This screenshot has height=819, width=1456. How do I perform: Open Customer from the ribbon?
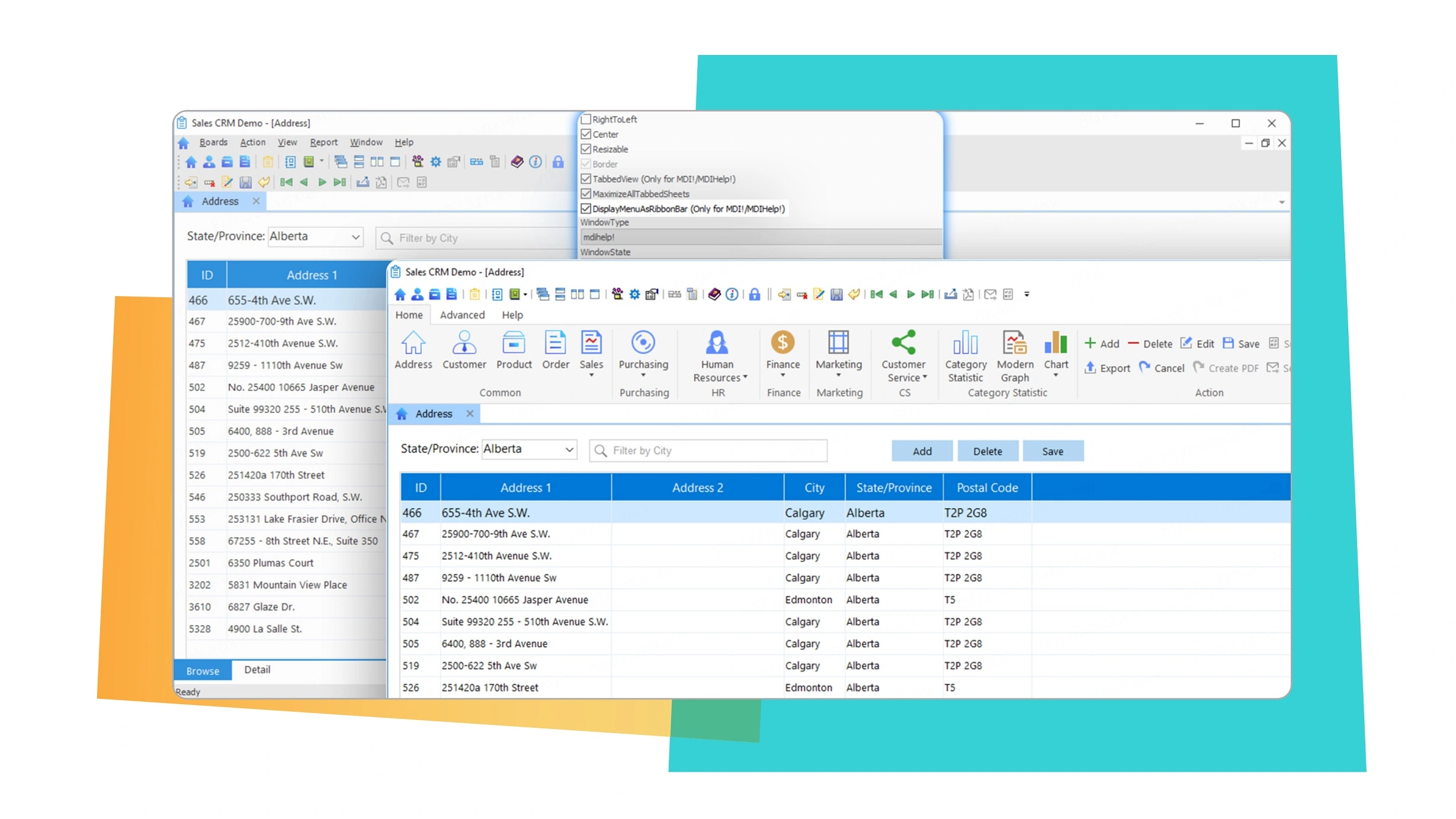(x=464, y=350)
